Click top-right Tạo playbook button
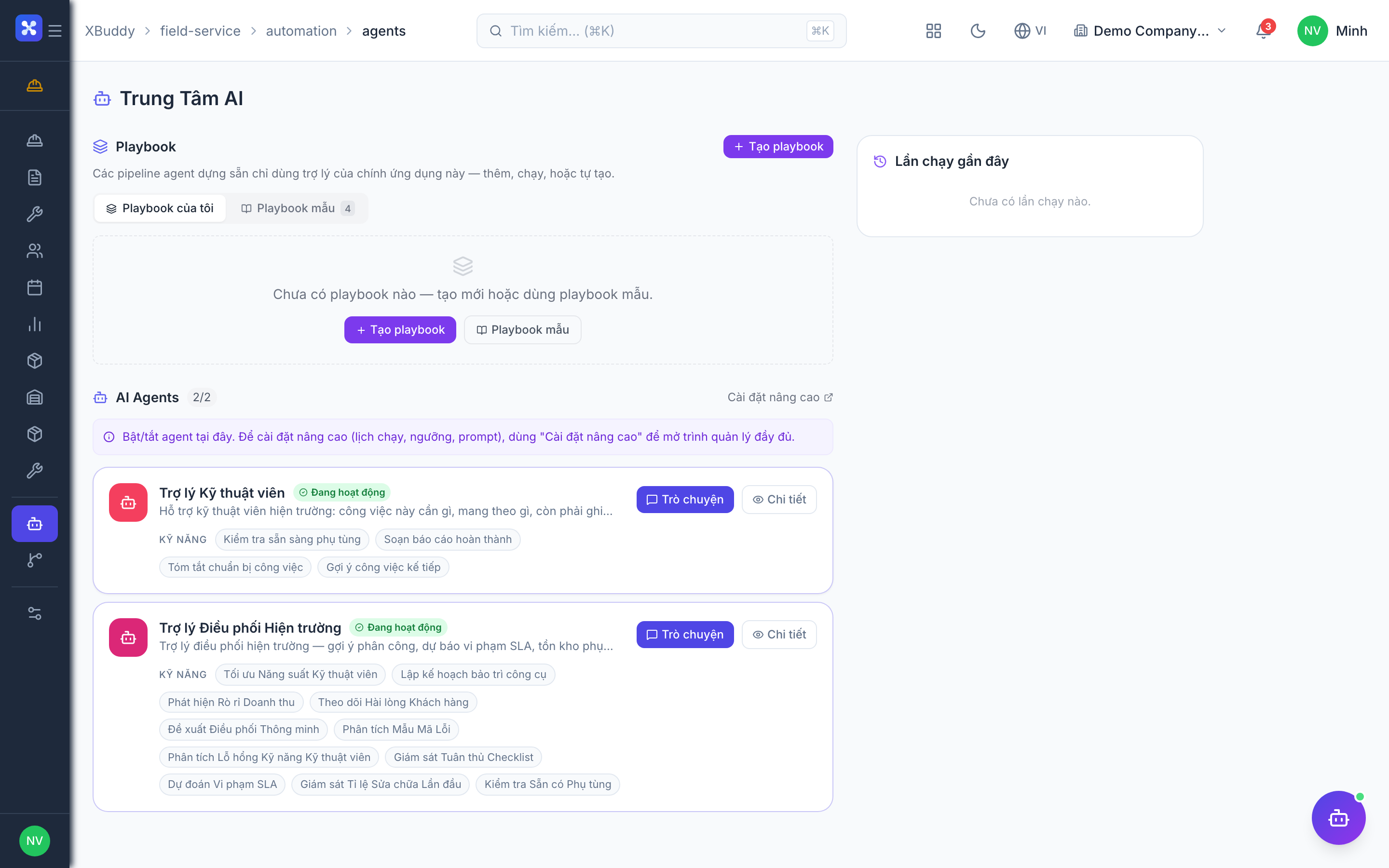 pos(778,147)
